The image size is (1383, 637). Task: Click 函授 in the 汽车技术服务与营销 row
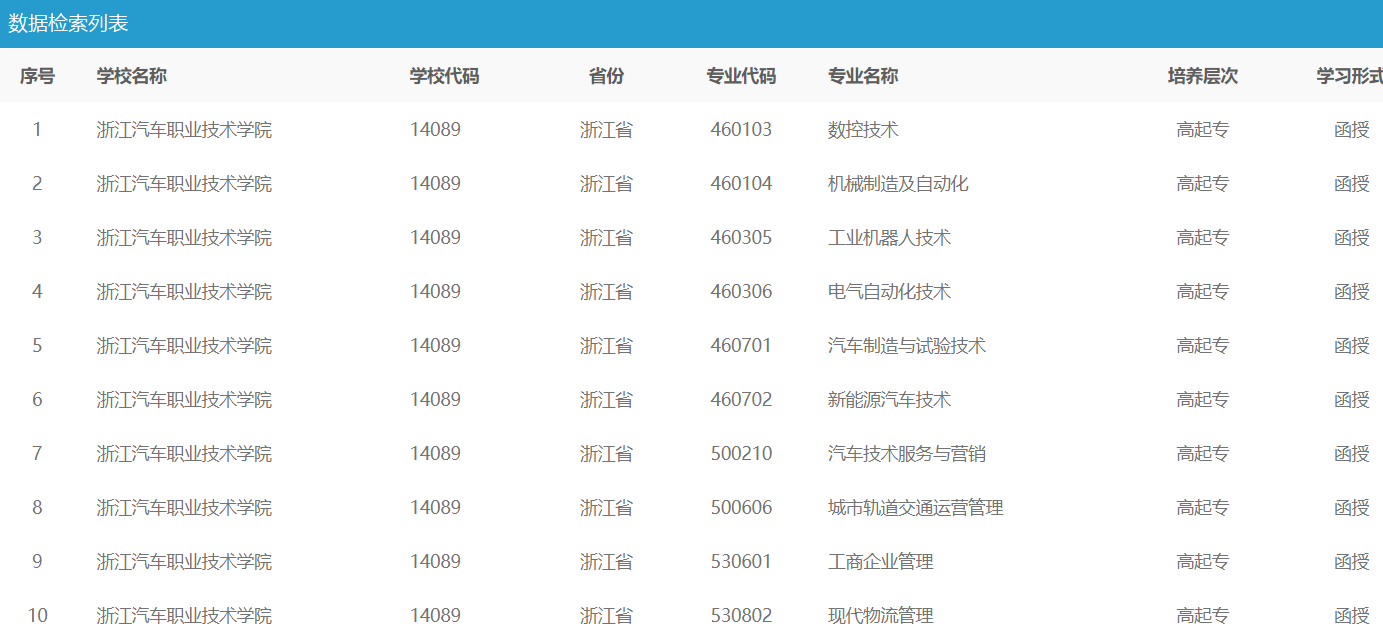(x=1352, y=454)
